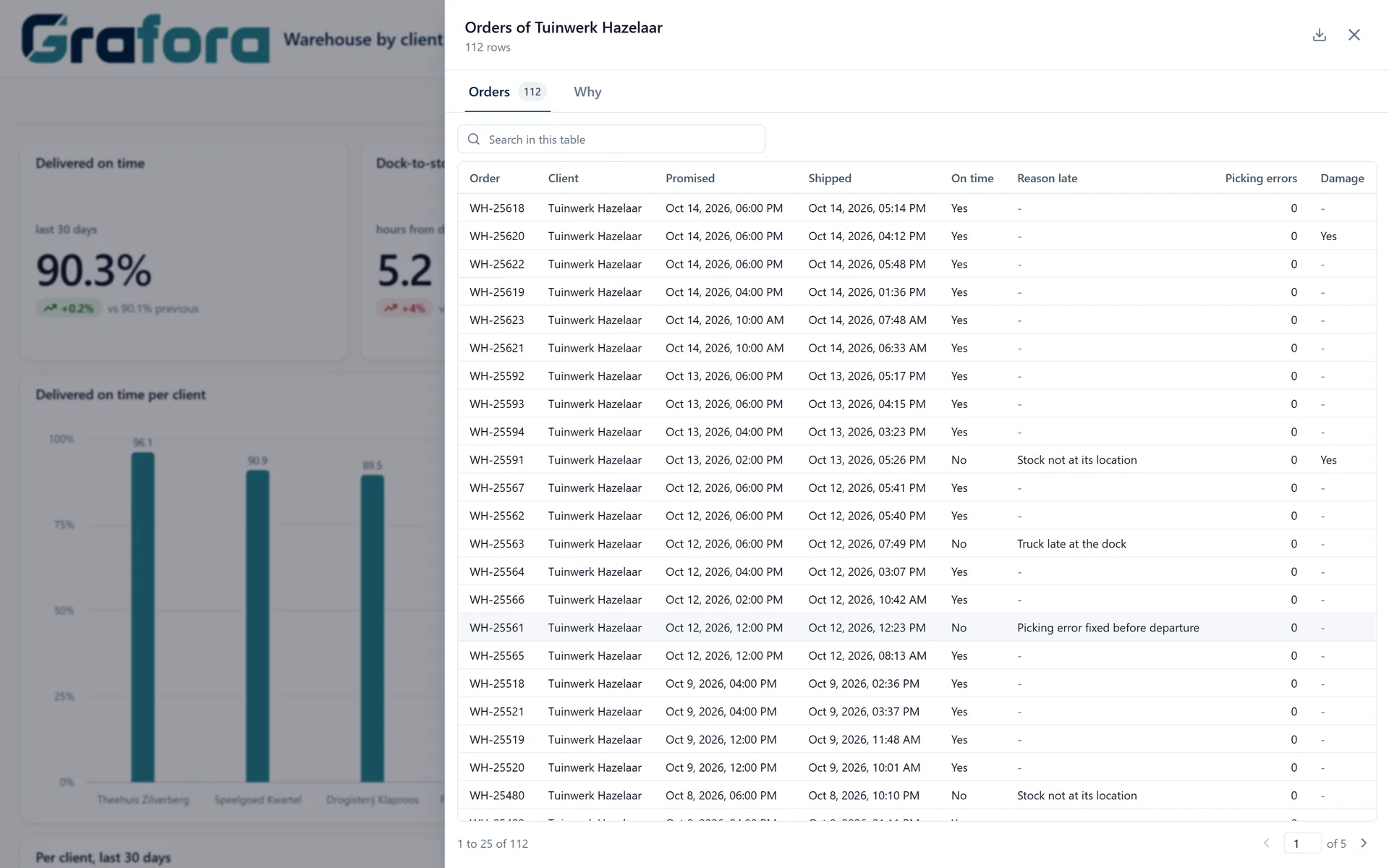Select order WH-25618 cell
This screenshot has height=868, width=1389.
[497, 208]
